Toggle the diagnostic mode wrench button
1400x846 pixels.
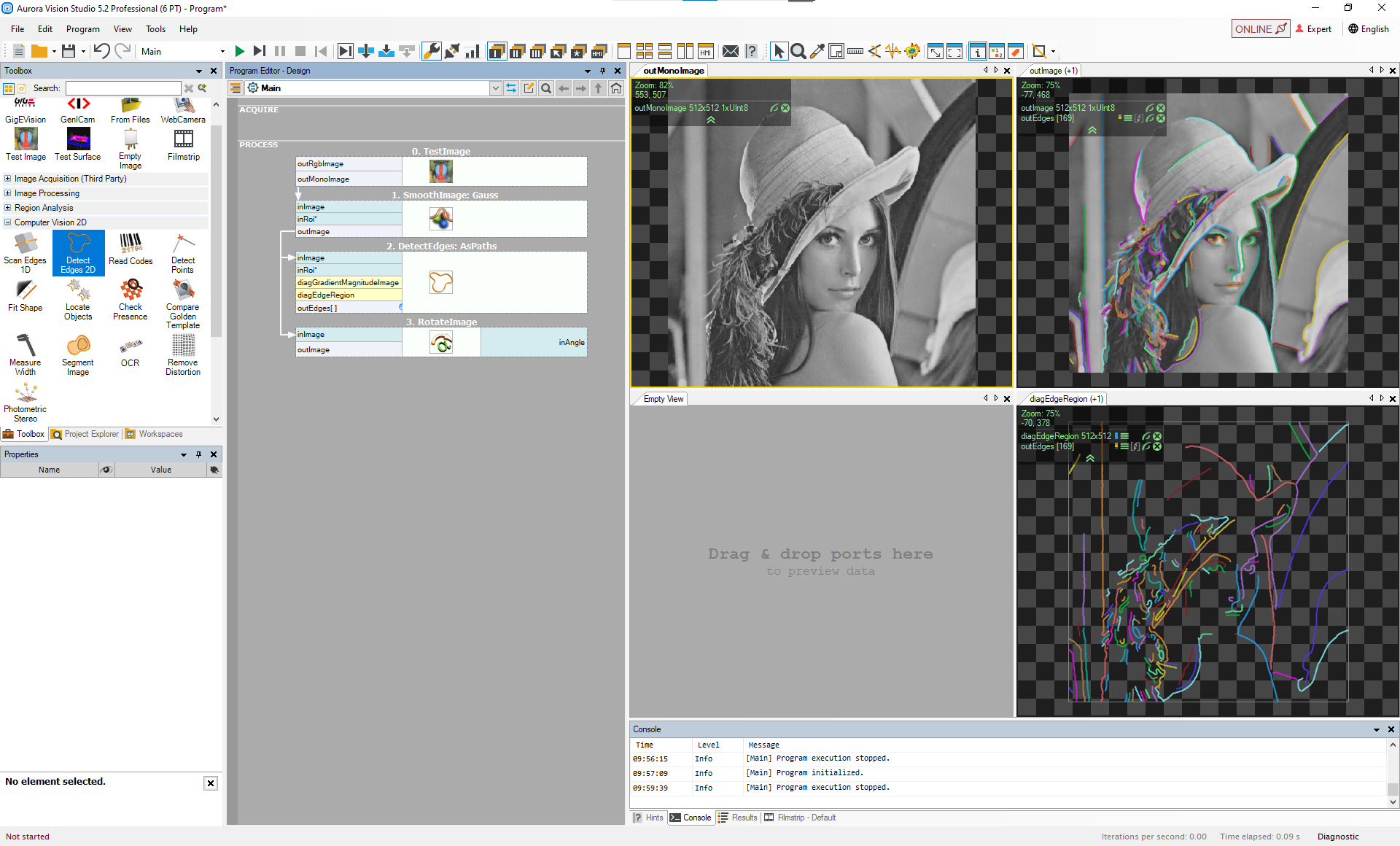(432, 51)
